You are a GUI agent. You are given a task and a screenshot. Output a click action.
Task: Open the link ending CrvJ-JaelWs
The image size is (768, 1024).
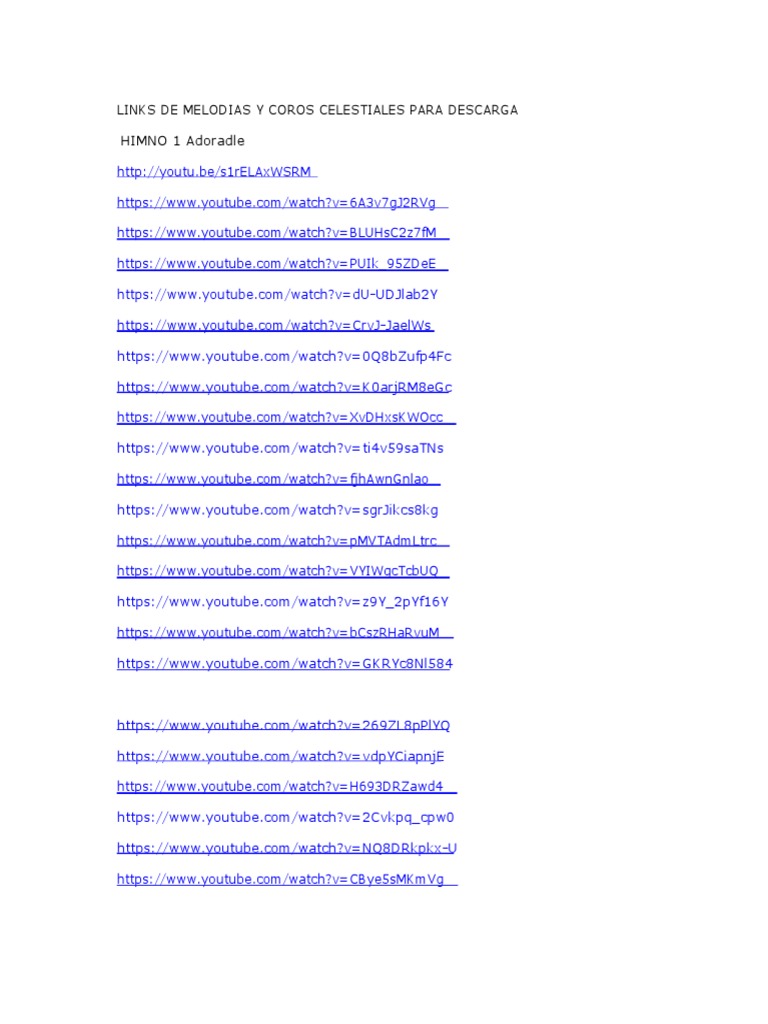tap(275, 325)
